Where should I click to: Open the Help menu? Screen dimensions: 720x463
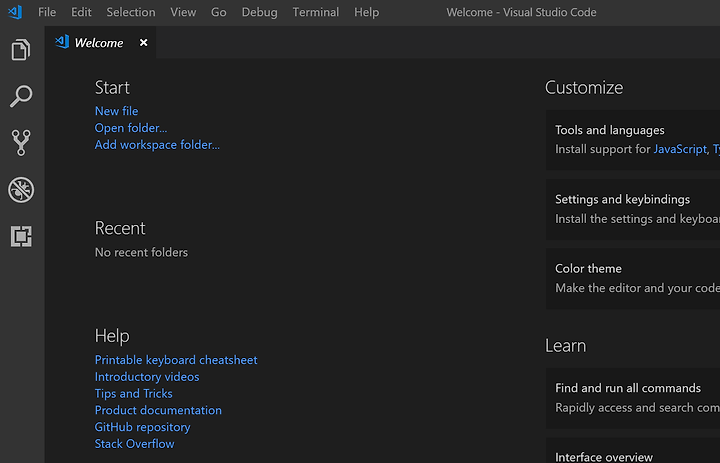click(x=366, y=12)
